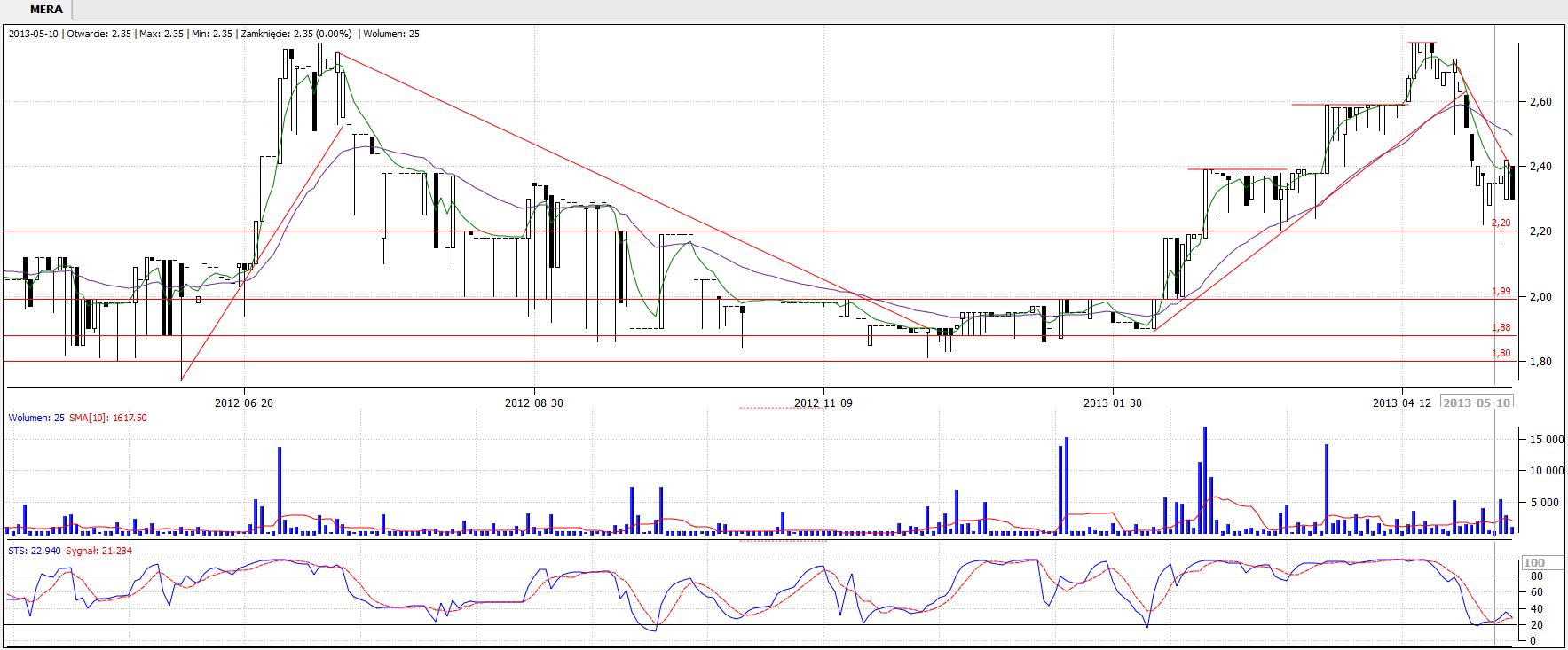Select the 2013-01-30 date on time axis
The width and height of the screenshot is (1568, 650).
click(x=1112, y=403)
